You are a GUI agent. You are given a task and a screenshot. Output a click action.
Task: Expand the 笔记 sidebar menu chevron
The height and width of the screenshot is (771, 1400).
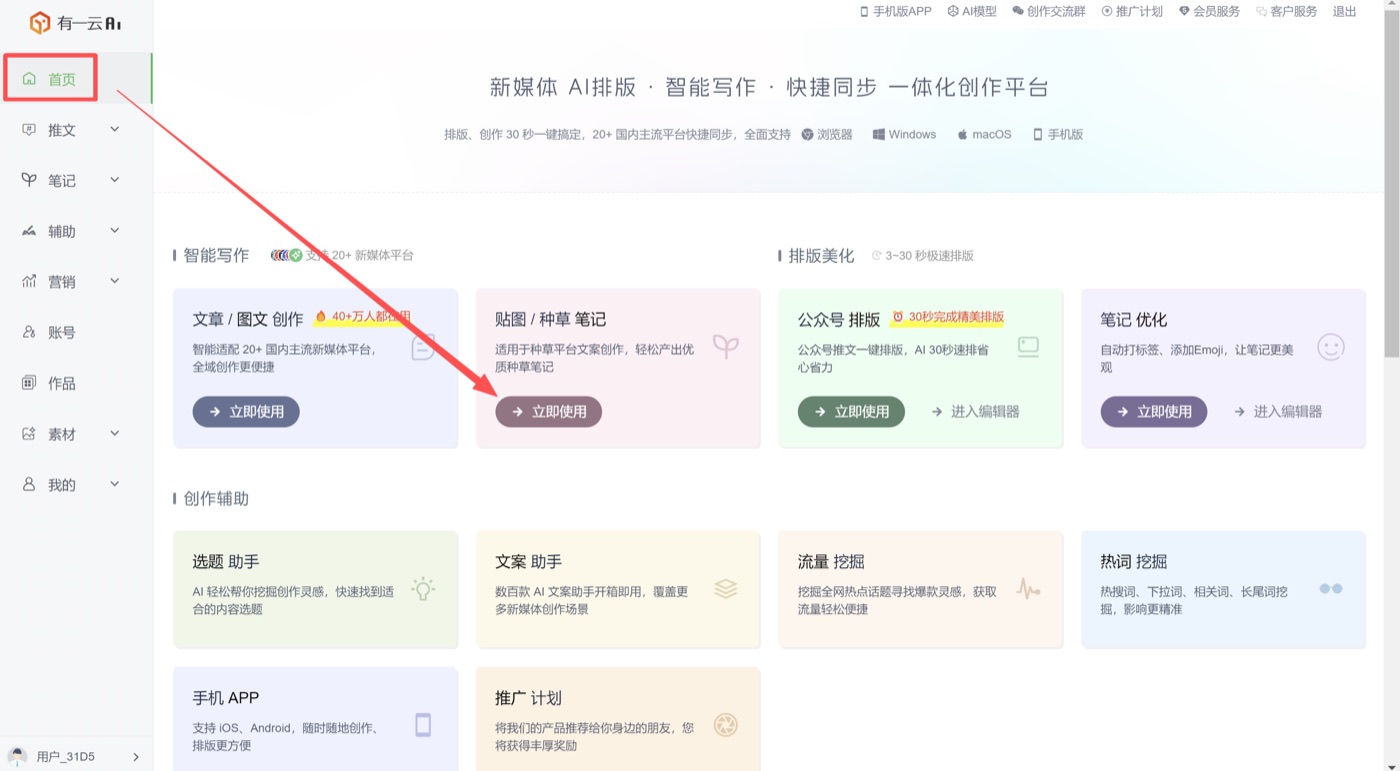pyautogui.click(x=115, y=180)
